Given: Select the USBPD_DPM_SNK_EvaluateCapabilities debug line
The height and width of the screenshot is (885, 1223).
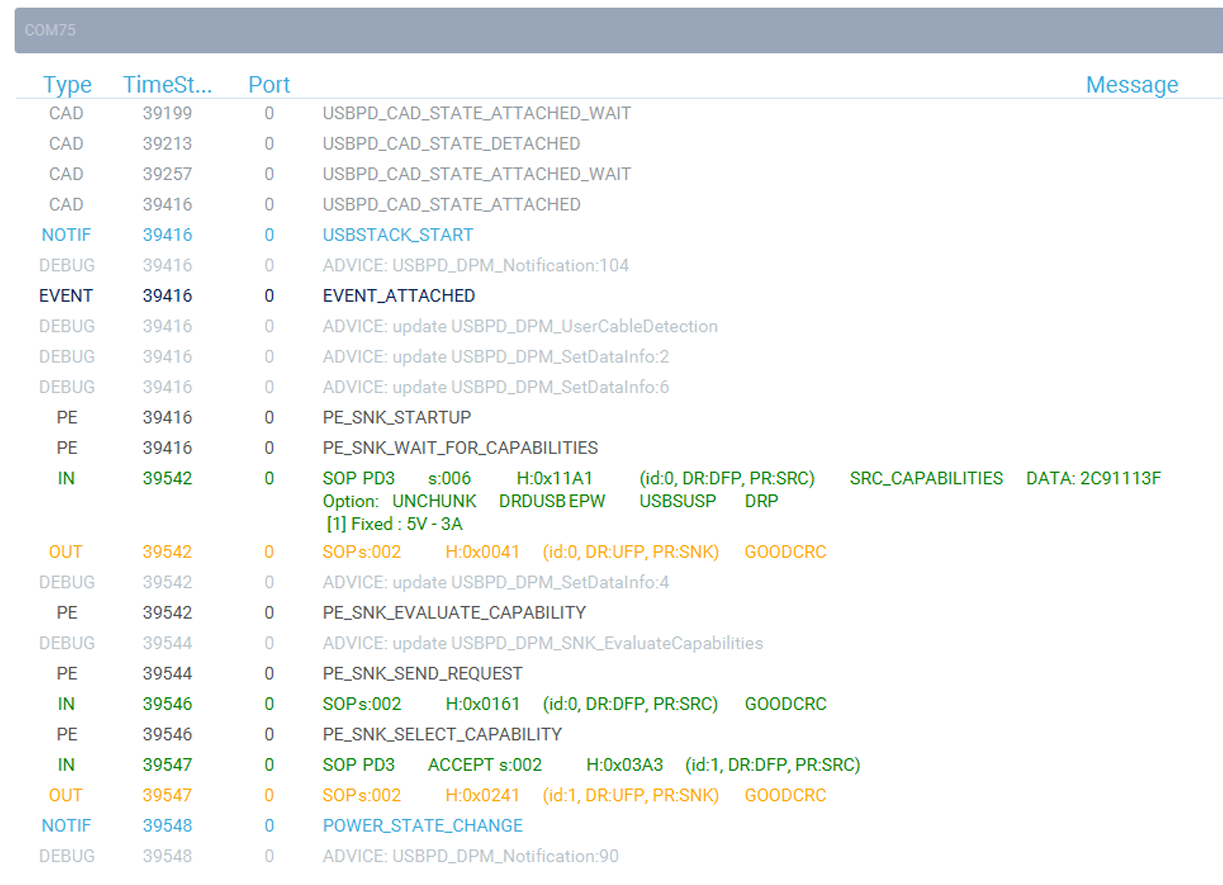Looking at the screenshot, I should pos(543,643).
